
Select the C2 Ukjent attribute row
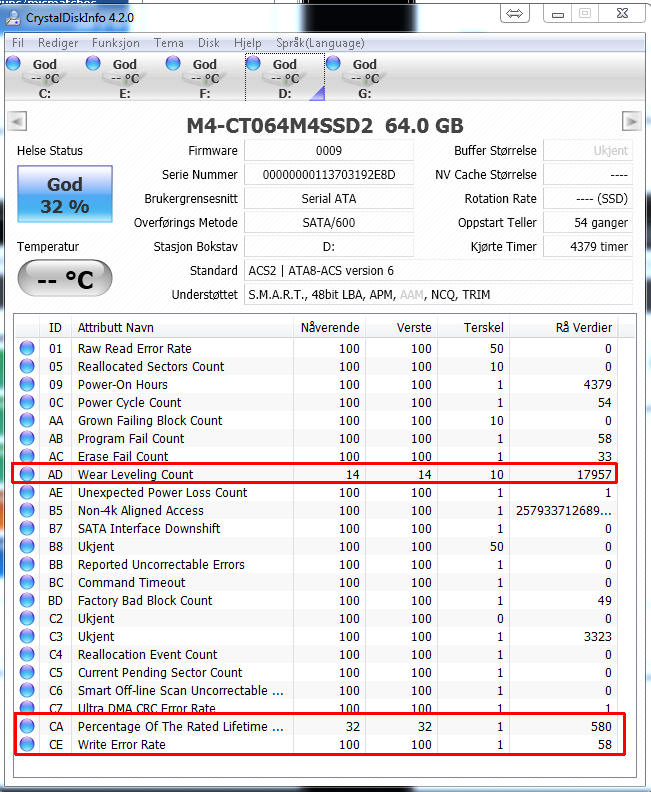pyautogui.click(x=316, y=618)
